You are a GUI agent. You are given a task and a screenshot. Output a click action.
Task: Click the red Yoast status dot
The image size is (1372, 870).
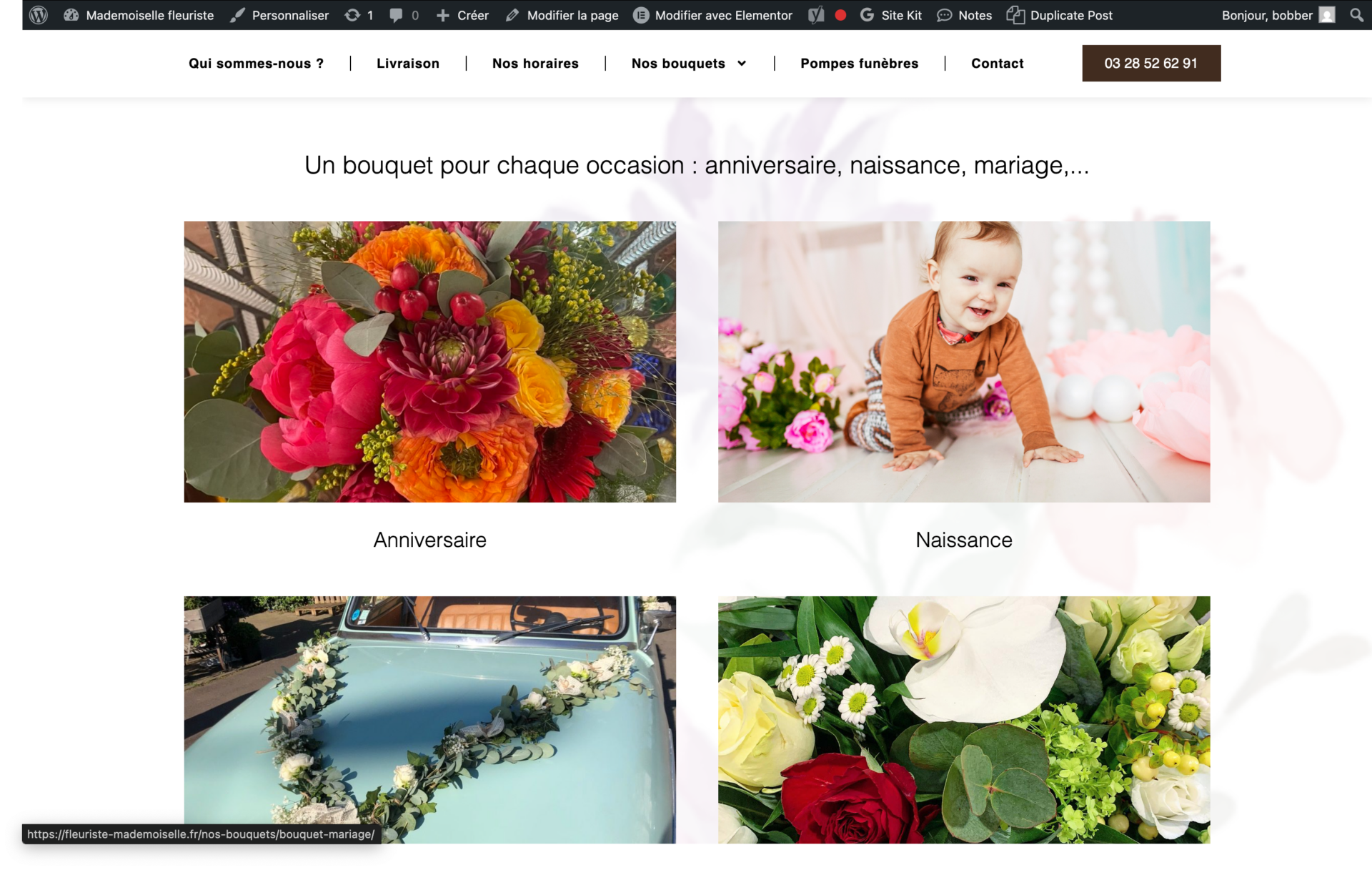pos(840,15)
